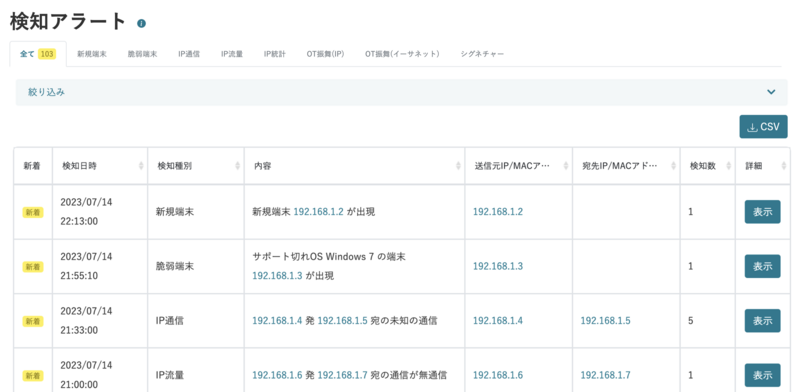Open 192.168.1.7 link in 内容 column
Viewport: 800px width, 392px height.
[x=342, y=375]
